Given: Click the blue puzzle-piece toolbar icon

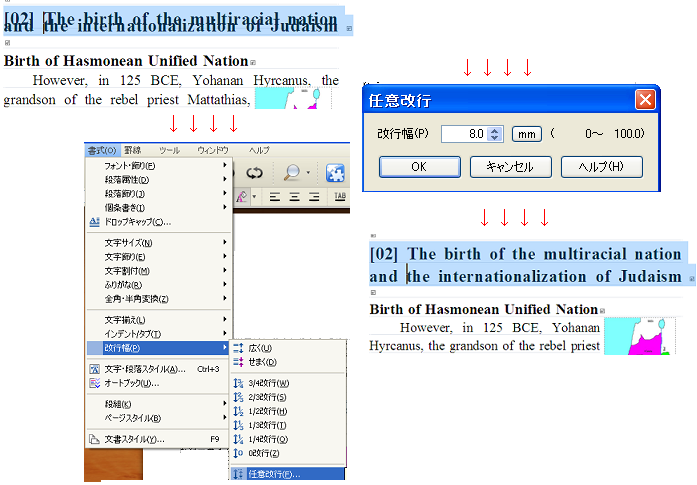Looking at the screenshot, I should pyautogui.click(x=335, y=172).
